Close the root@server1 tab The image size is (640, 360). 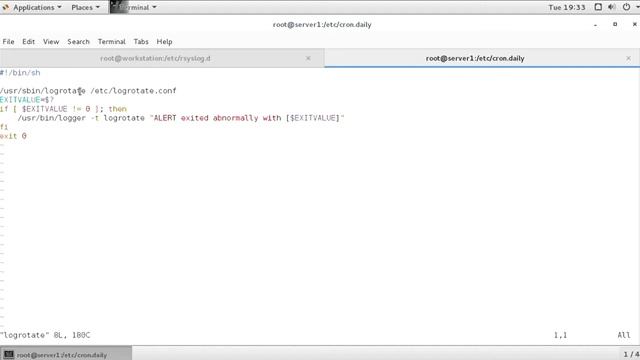(629, 58)
